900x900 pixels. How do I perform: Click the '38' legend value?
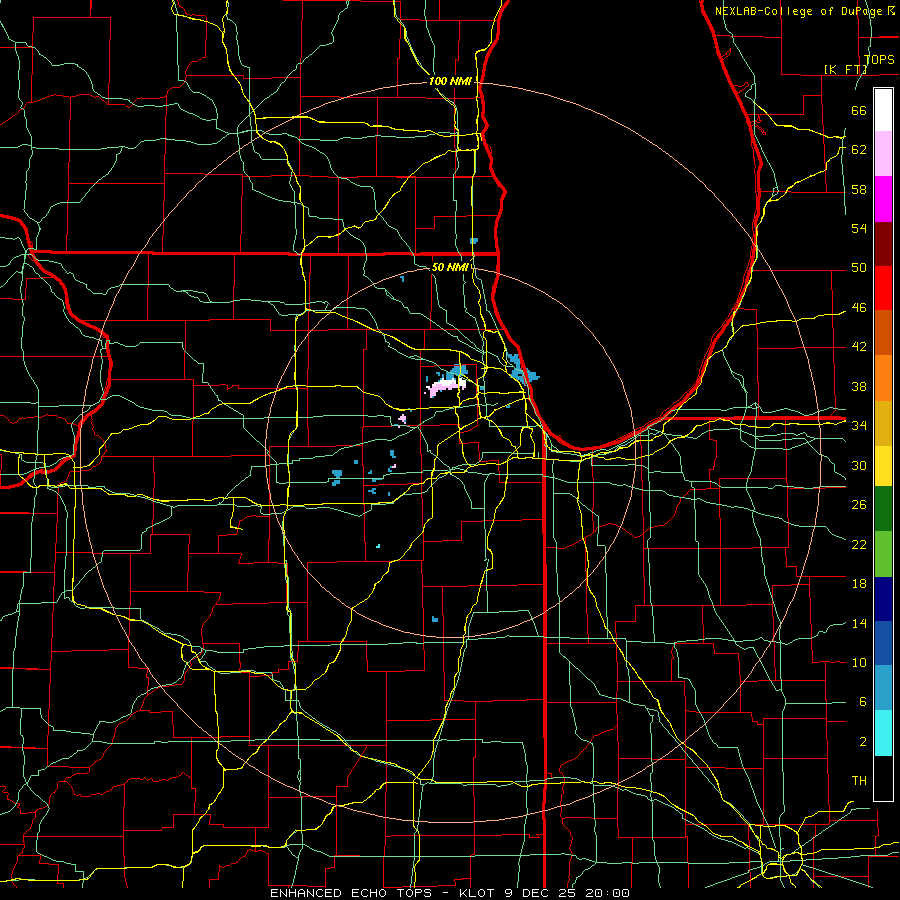click(x=859, y=386)
